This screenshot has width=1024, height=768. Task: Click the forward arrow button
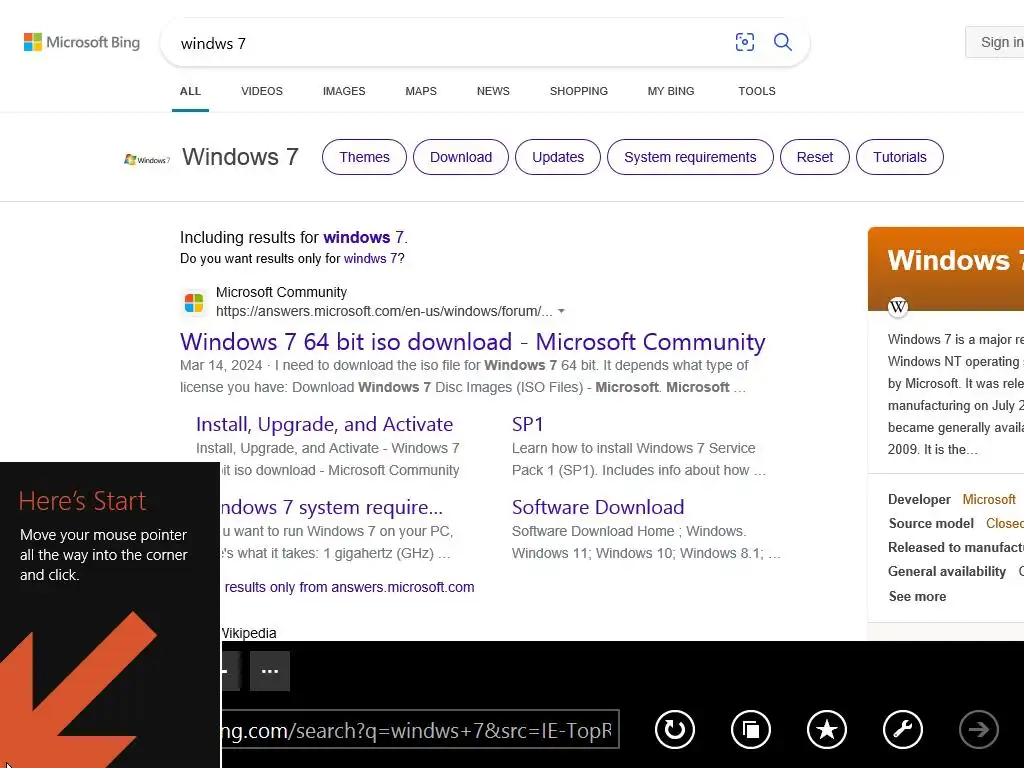click(978, 729)
